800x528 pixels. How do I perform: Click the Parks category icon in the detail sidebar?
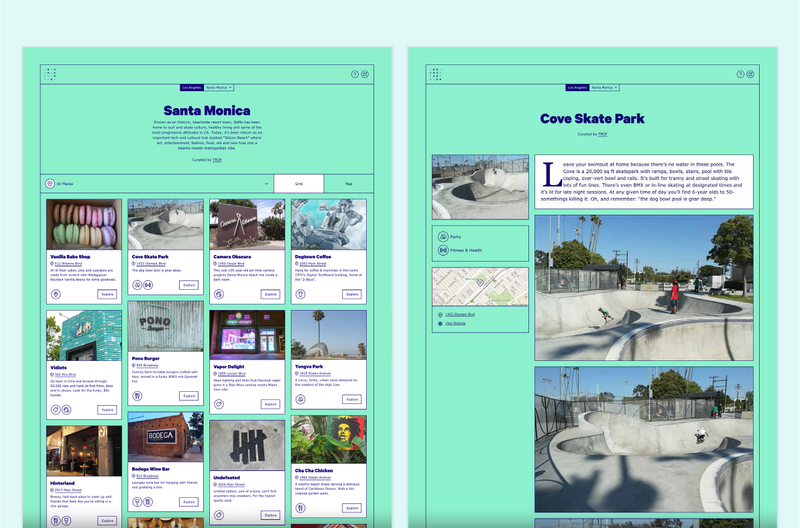[x=443, y=237]
